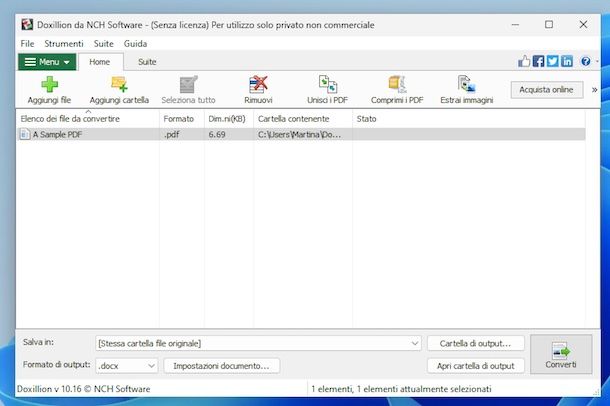Screen dimensions: 610x406
Task: Click the Doxillion v 10.16 status bar text
Action: (x=83, y=389)
